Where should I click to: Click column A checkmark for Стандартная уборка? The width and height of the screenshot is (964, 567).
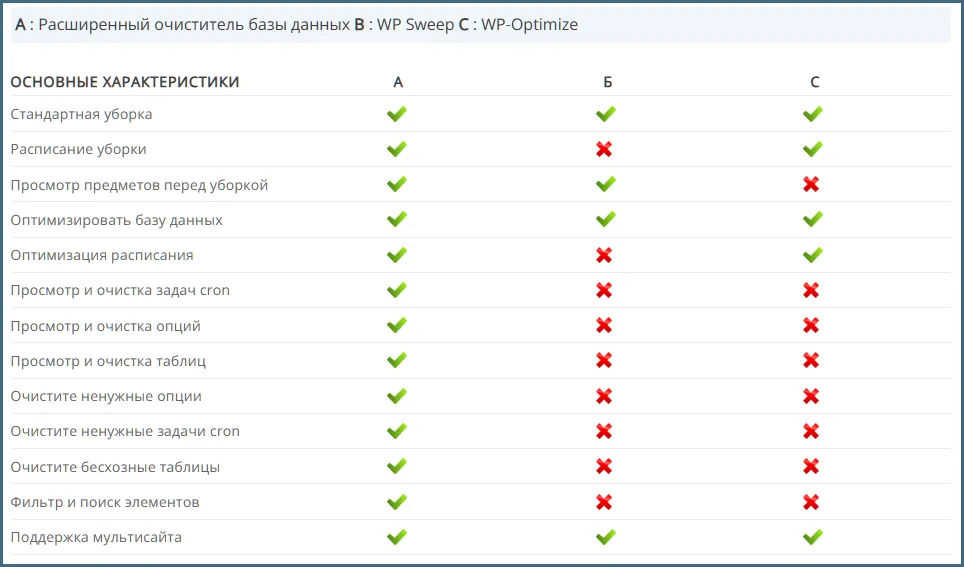[397, 114]
